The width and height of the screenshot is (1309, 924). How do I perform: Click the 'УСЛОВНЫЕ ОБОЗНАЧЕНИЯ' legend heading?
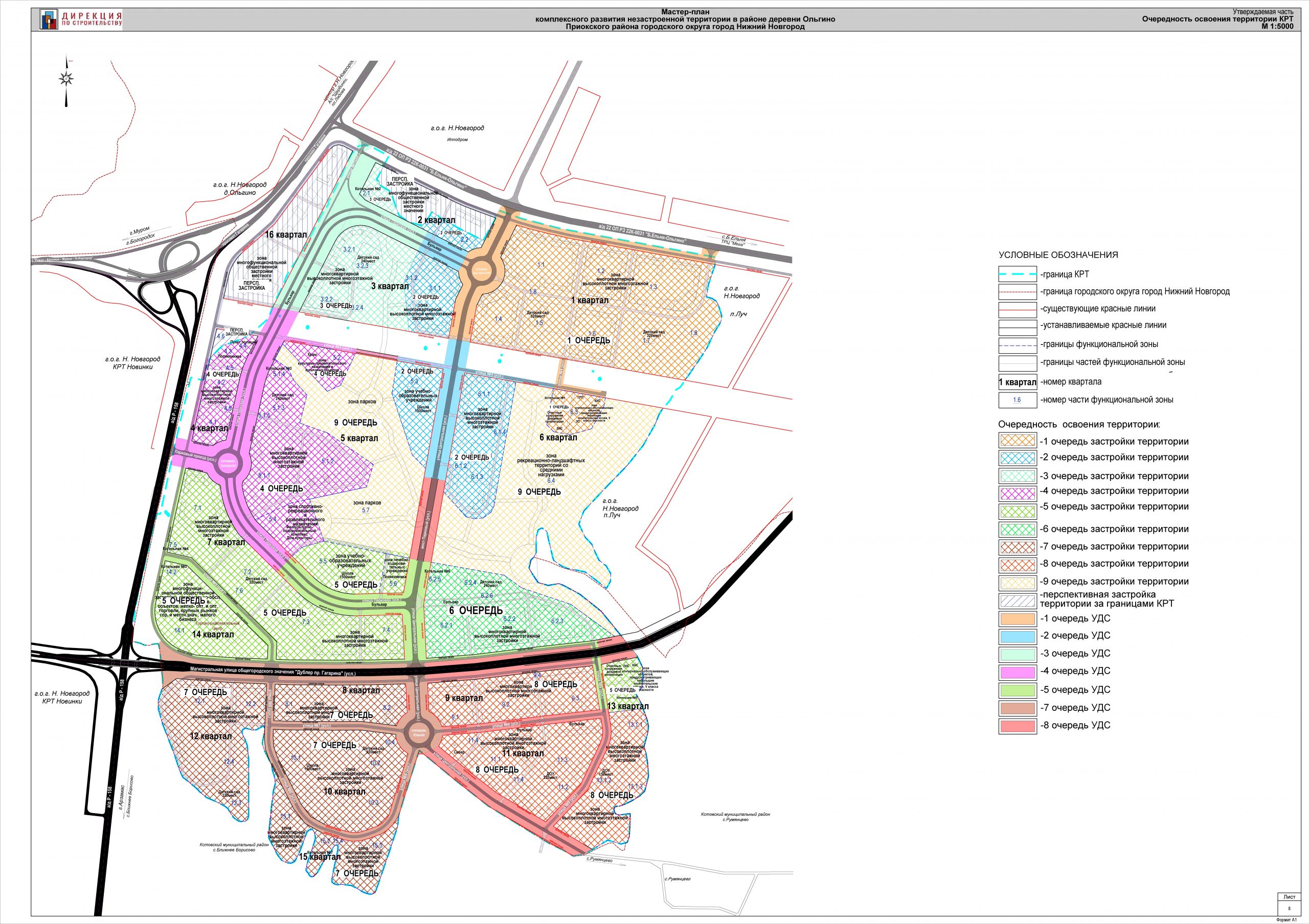click(x=1058, y=255)
